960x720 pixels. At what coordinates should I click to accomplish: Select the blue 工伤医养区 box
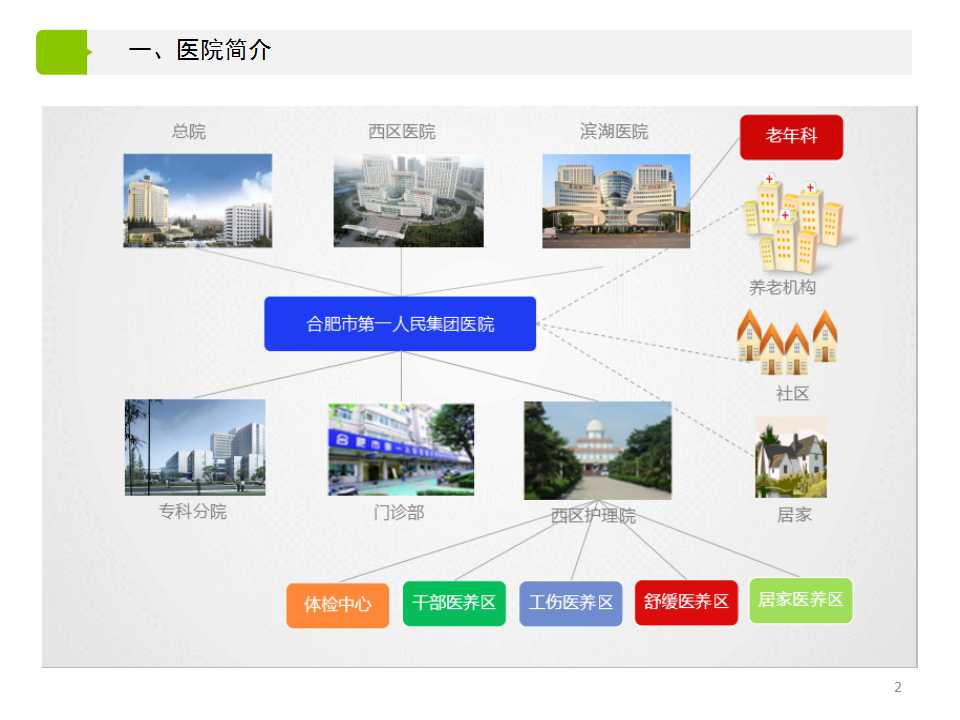click(571, 603)
